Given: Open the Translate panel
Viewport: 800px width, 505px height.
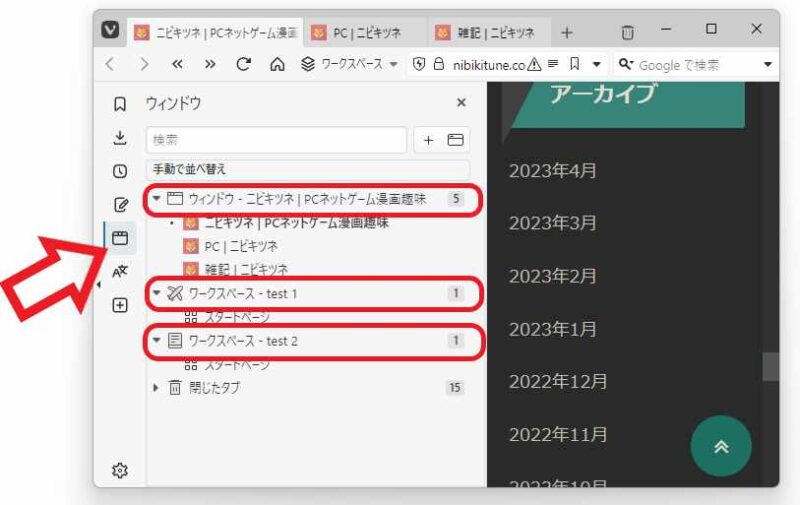Looking at the screenshot, I should [119, 271].
